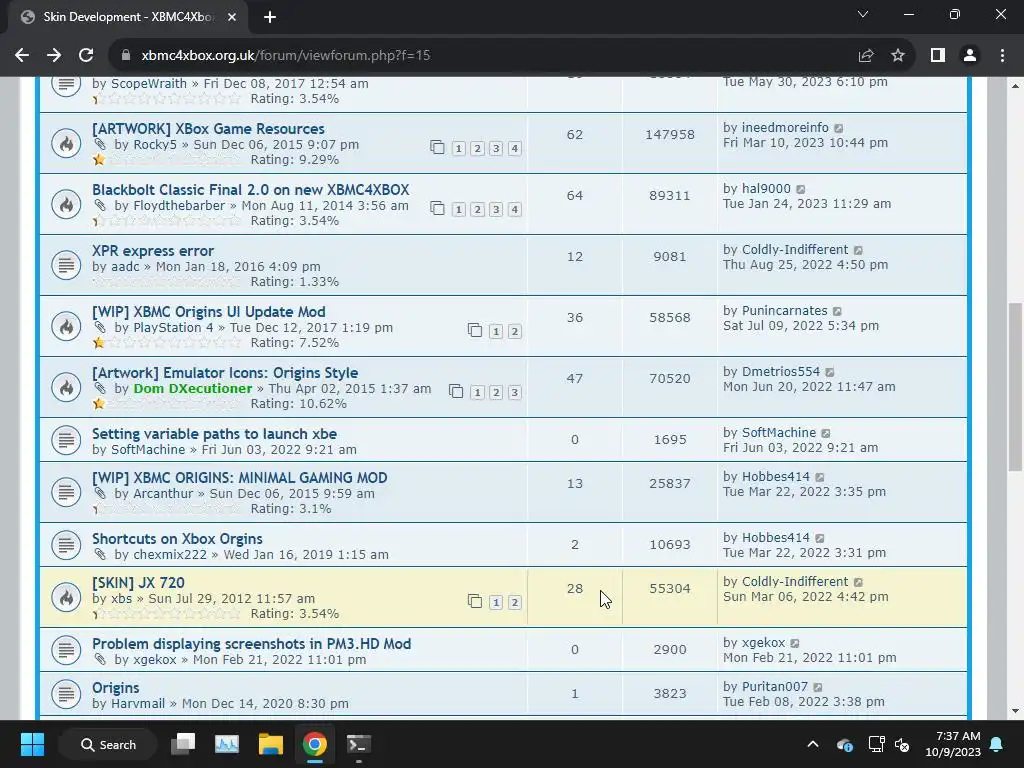
Task: Open Chrome three-dot menu
Action: [x=1002, y=56]
